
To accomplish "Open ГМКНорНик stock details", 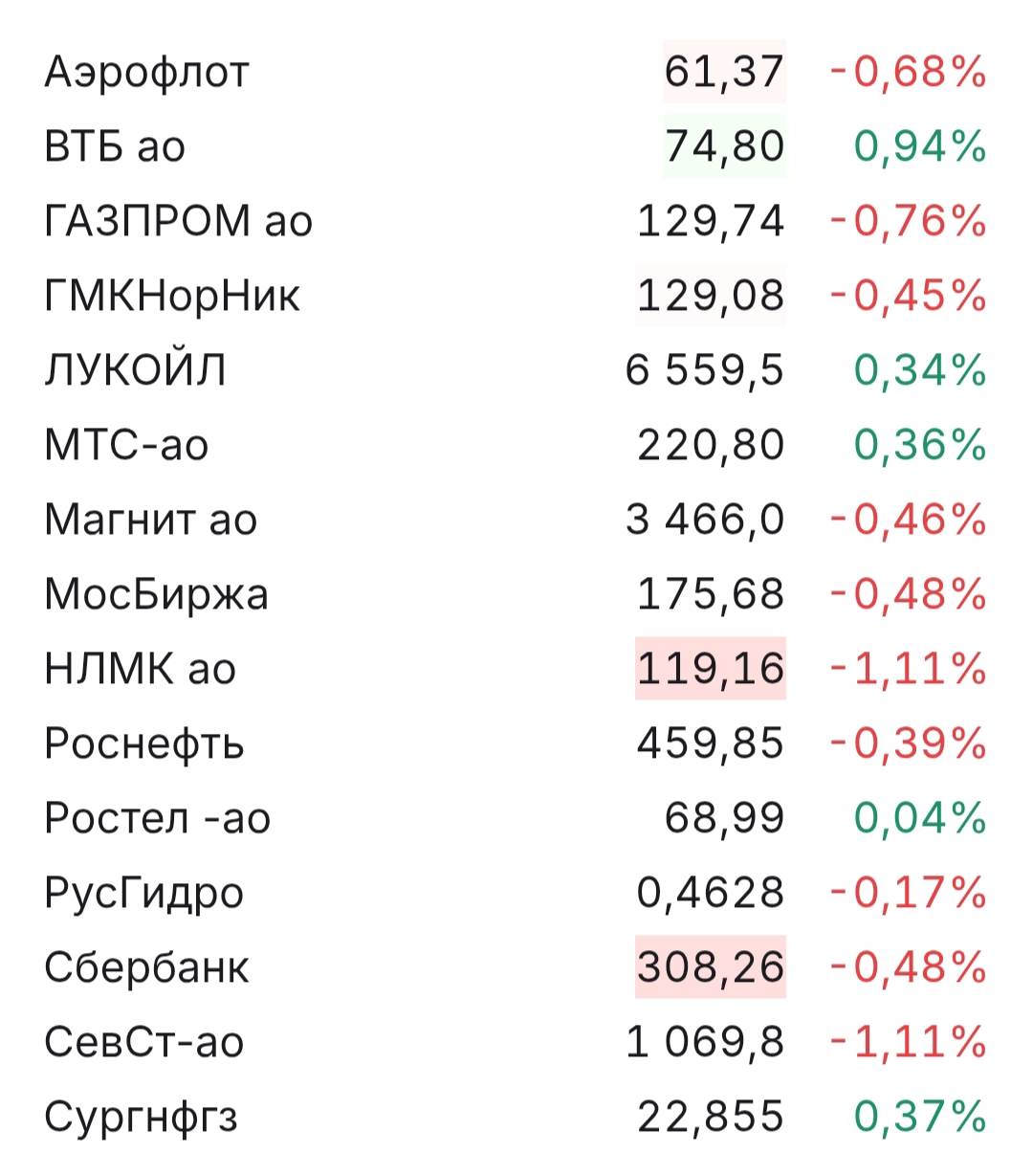I will pyautogui.click(x=172, y=296).
